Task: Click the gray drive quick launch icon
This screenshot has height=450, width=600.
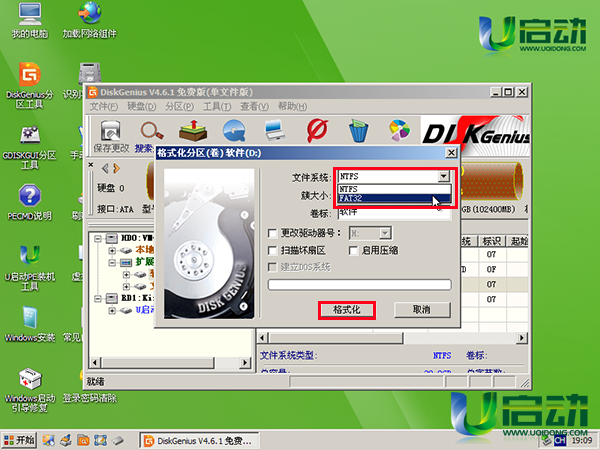Action: pos(118,440)
